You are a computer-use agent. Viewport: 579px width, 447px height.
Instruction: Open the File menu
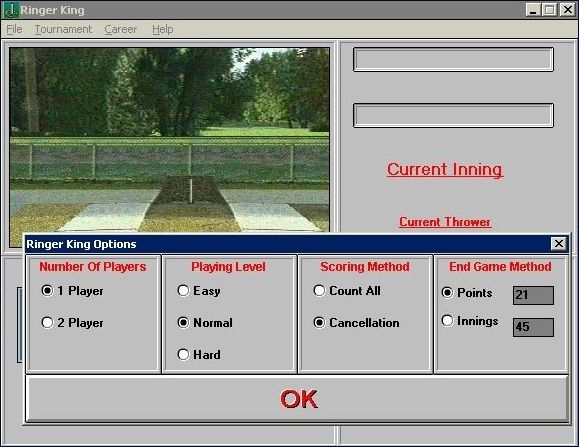pos(14,29)
